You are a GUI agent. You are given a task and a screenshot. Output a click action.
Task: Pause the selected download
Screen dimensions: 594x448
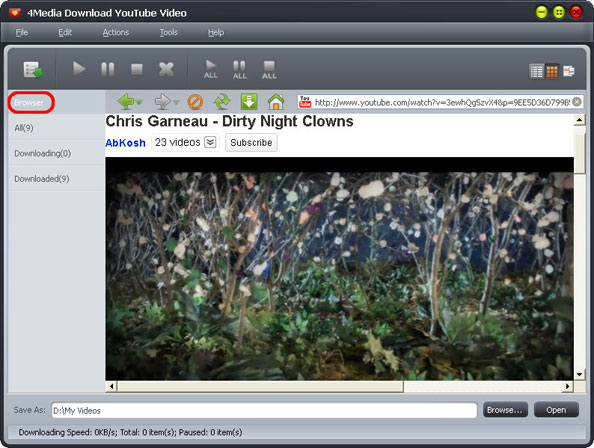[x=108, y=69]
